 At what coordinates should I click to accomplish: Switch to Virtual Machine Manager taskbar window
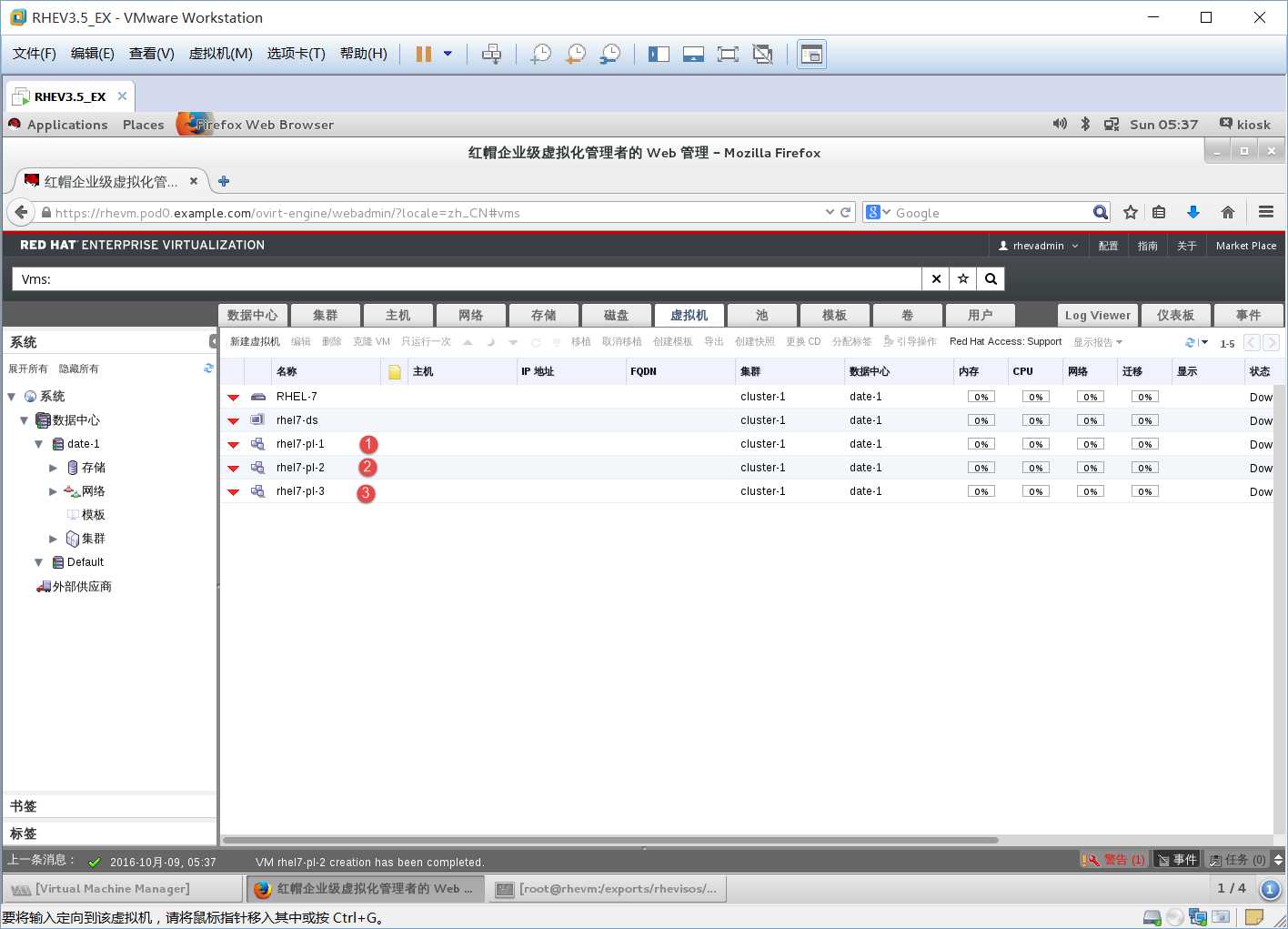click(122, 888)
